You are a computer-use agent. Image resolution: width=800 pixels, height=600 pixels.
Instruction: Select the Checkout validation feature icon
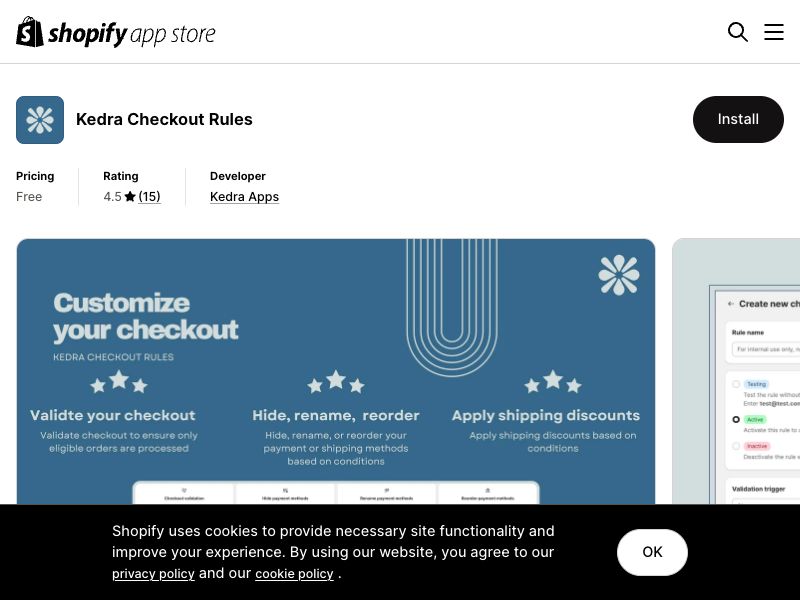(183, 491)
